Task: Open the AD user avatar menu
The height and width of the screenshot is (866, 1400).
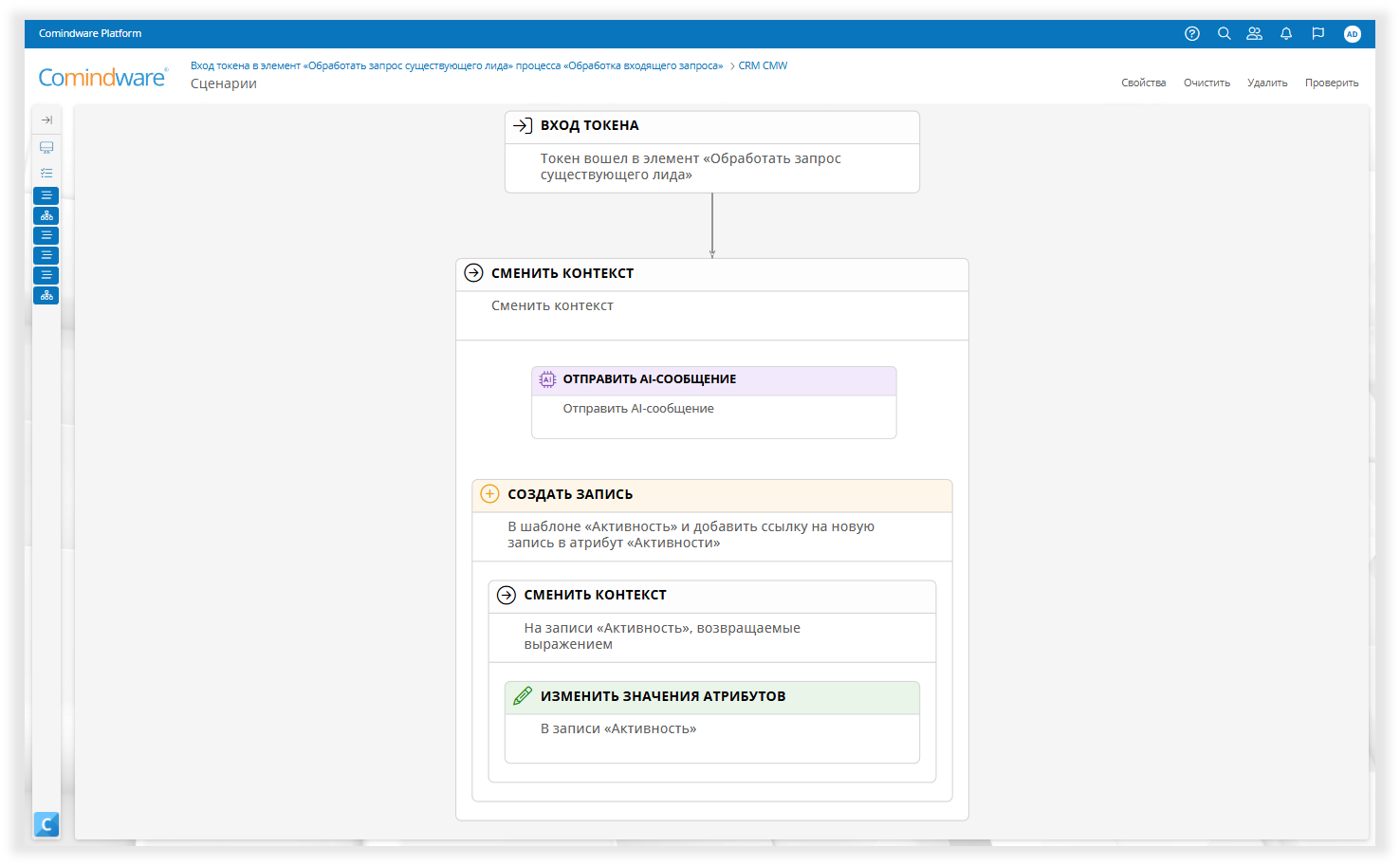Action: [x=1353, y=34]
